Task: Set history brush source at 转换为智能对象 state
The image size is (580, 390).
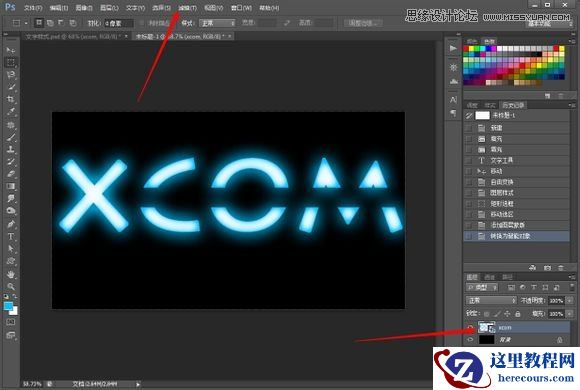Action: [x=469, y=236]
